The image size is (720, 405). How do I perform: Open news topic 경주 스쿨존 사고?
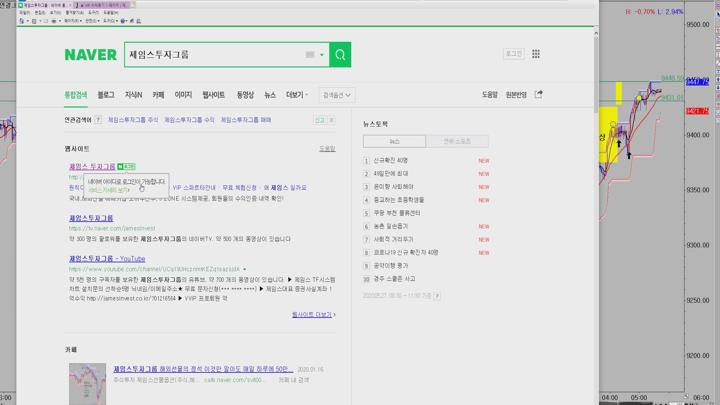[x=394, y=279]
